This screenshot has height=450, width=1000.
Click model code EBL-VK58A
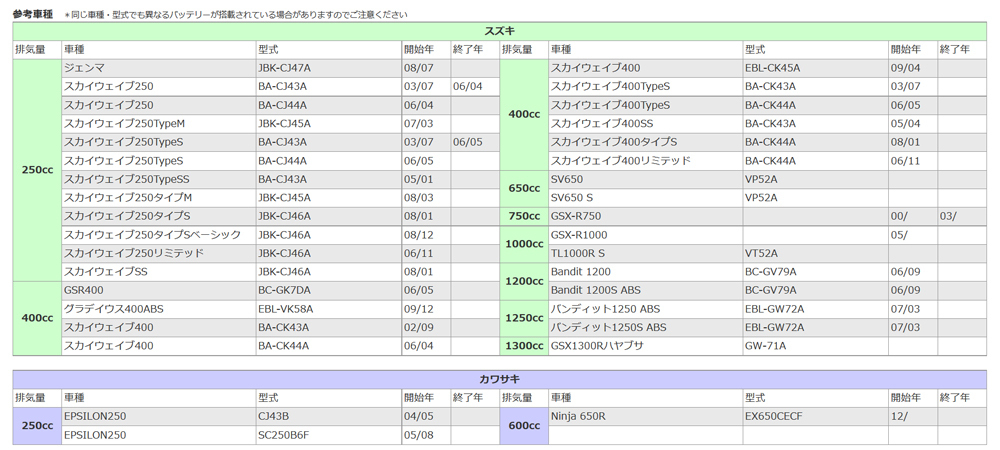pos(286,310)
